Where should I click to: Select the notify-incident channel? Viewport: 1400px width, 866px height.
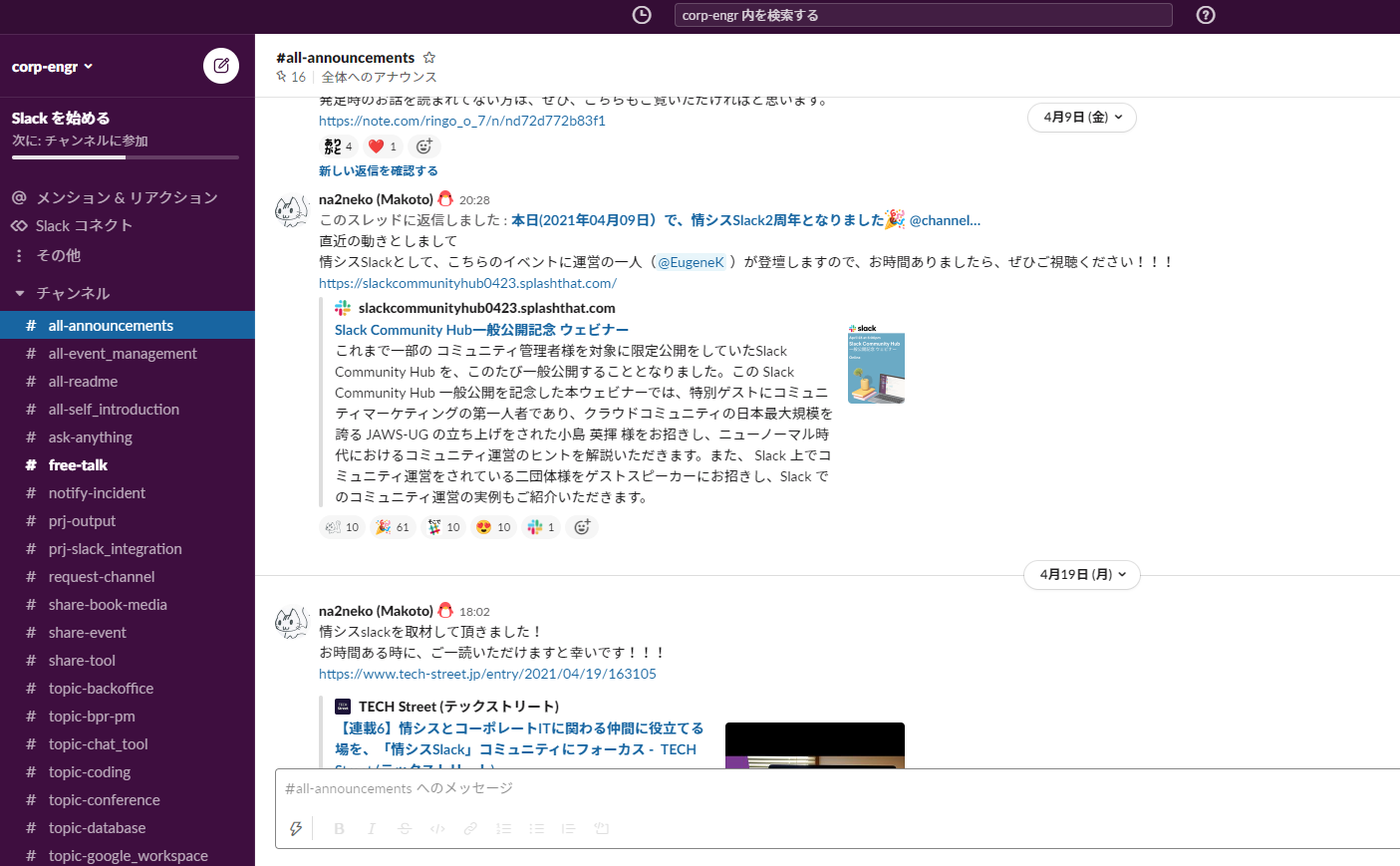(x=128, y=492)
